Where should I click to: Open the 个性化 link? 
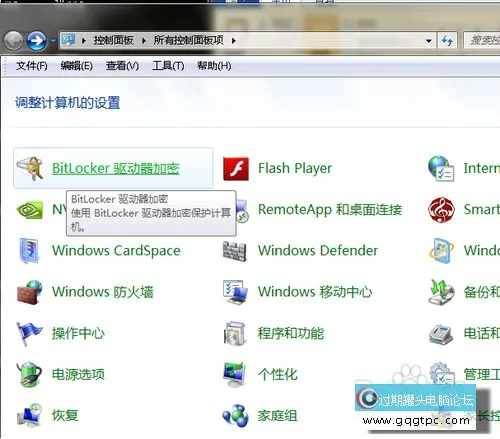(x=278, y=375)
